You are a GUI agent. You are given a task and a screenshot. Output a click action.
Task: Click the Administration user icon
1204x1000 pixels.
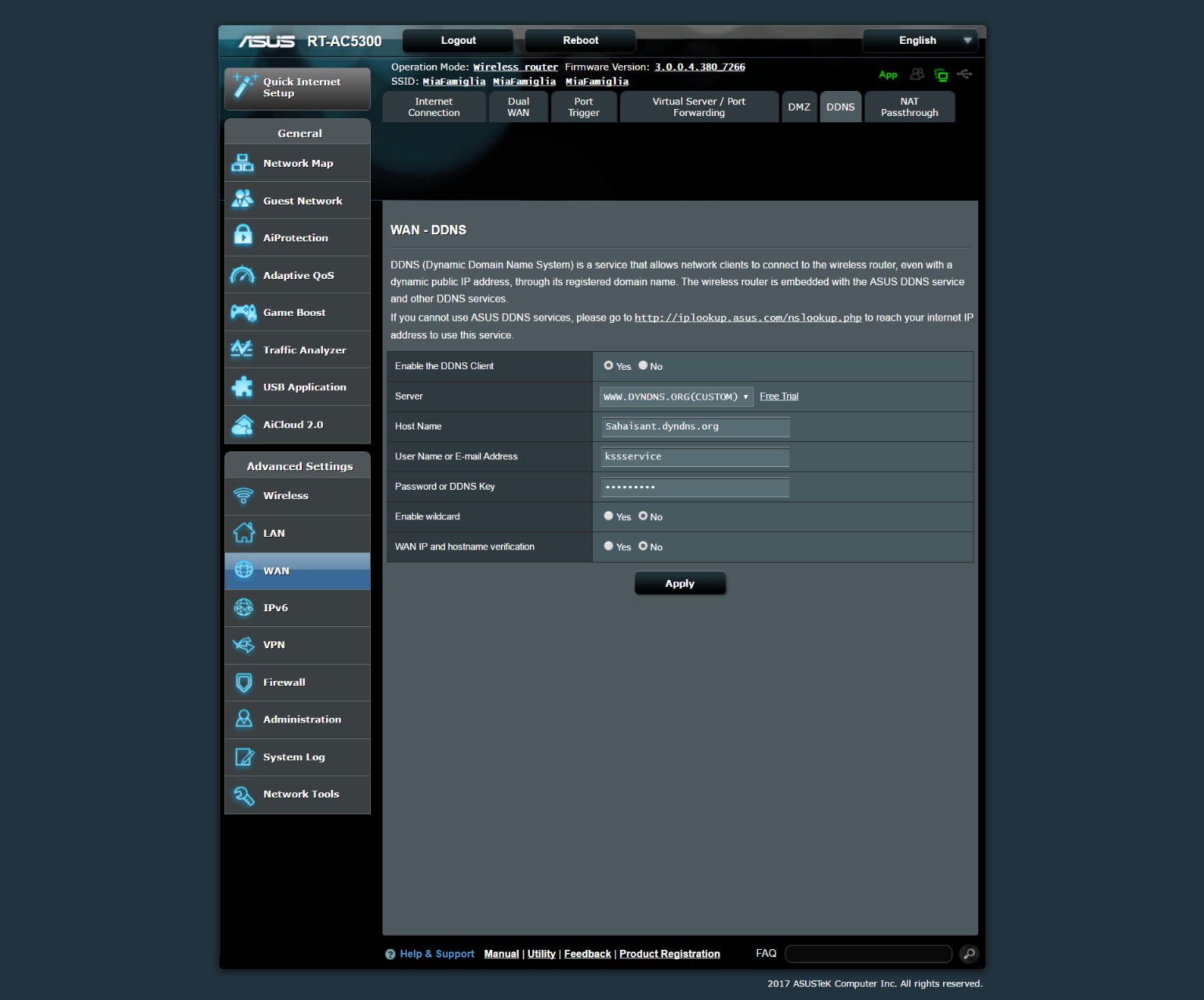(x=244, y=719)
